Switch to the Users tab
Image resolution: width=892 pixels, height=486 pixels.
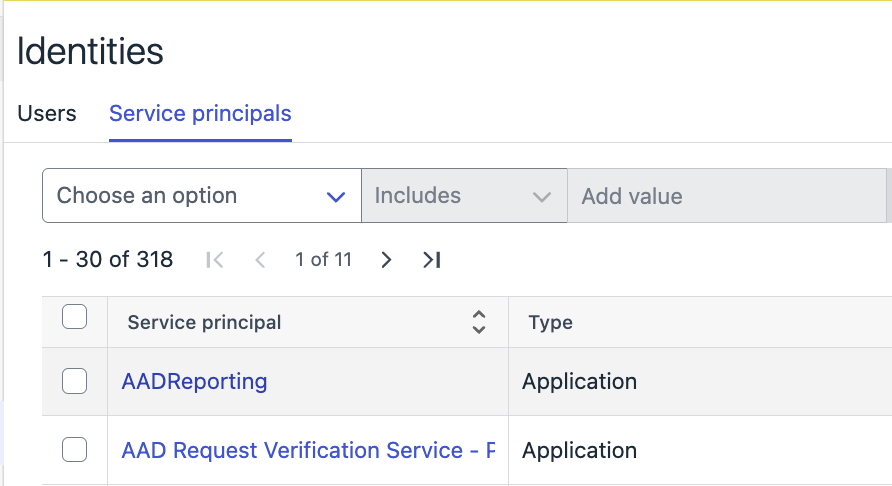tap(47, 113)
